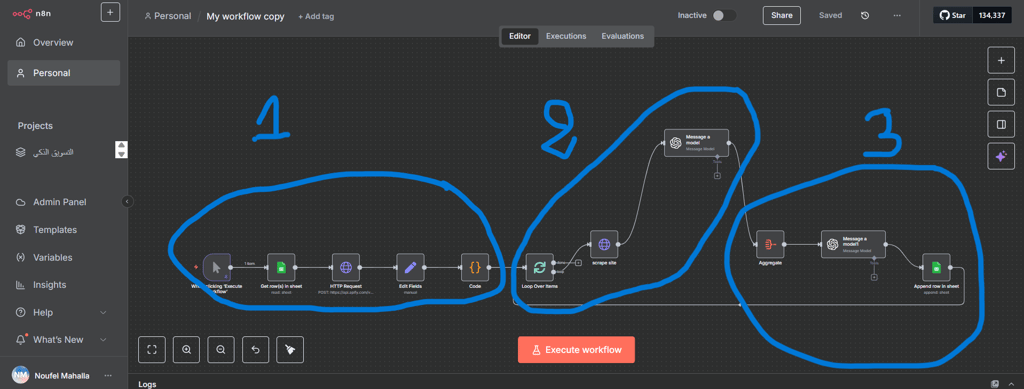Switch to the Executions tab
1024x389 pixels.
click(x=566, y=36)
